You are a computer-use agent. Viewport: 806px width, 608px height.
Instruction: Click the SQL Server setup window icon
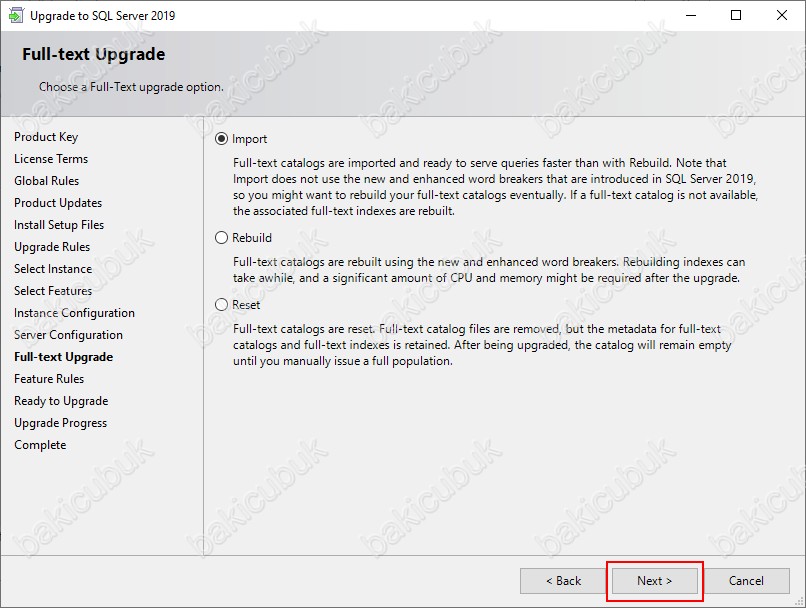point(16,15)
